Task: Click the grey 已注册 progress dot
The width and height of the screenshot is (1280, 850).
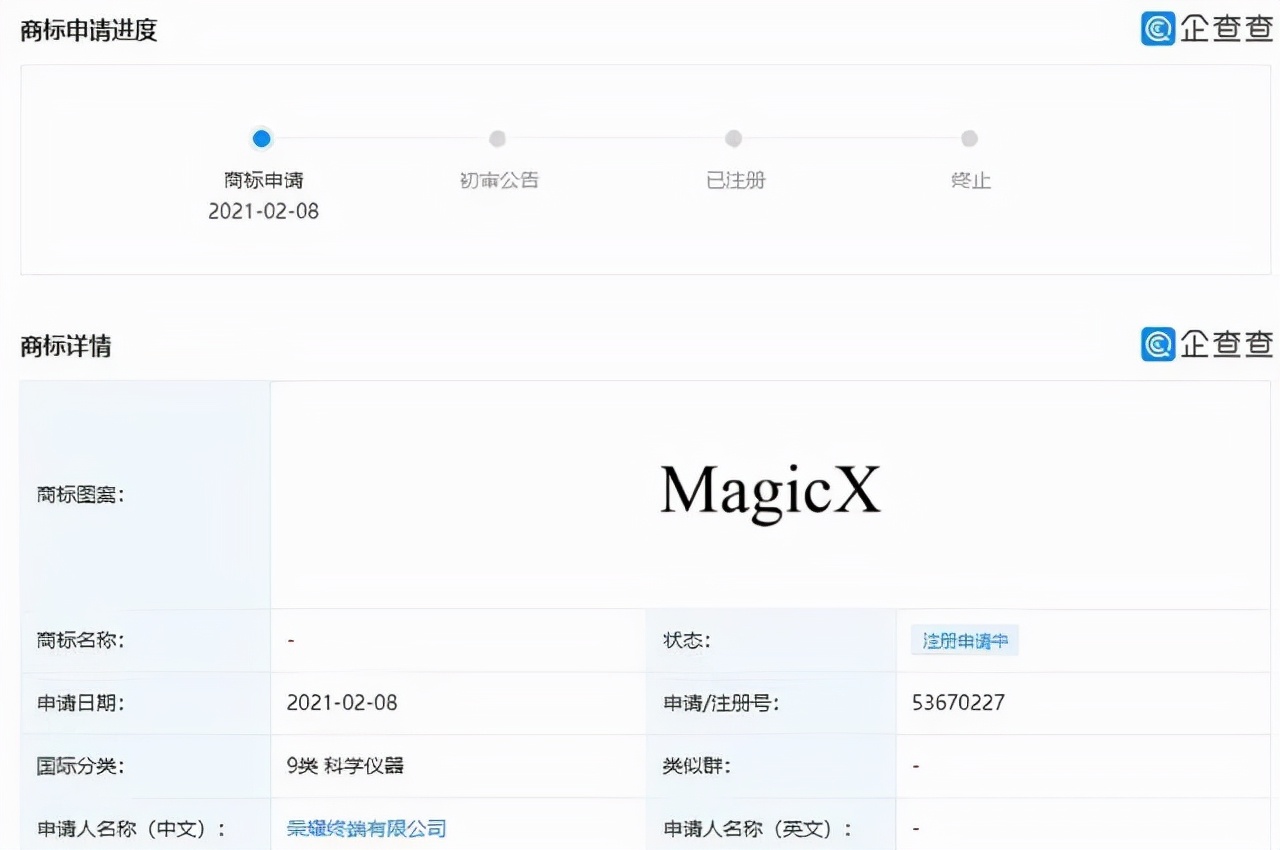Action: pos(733,139)
